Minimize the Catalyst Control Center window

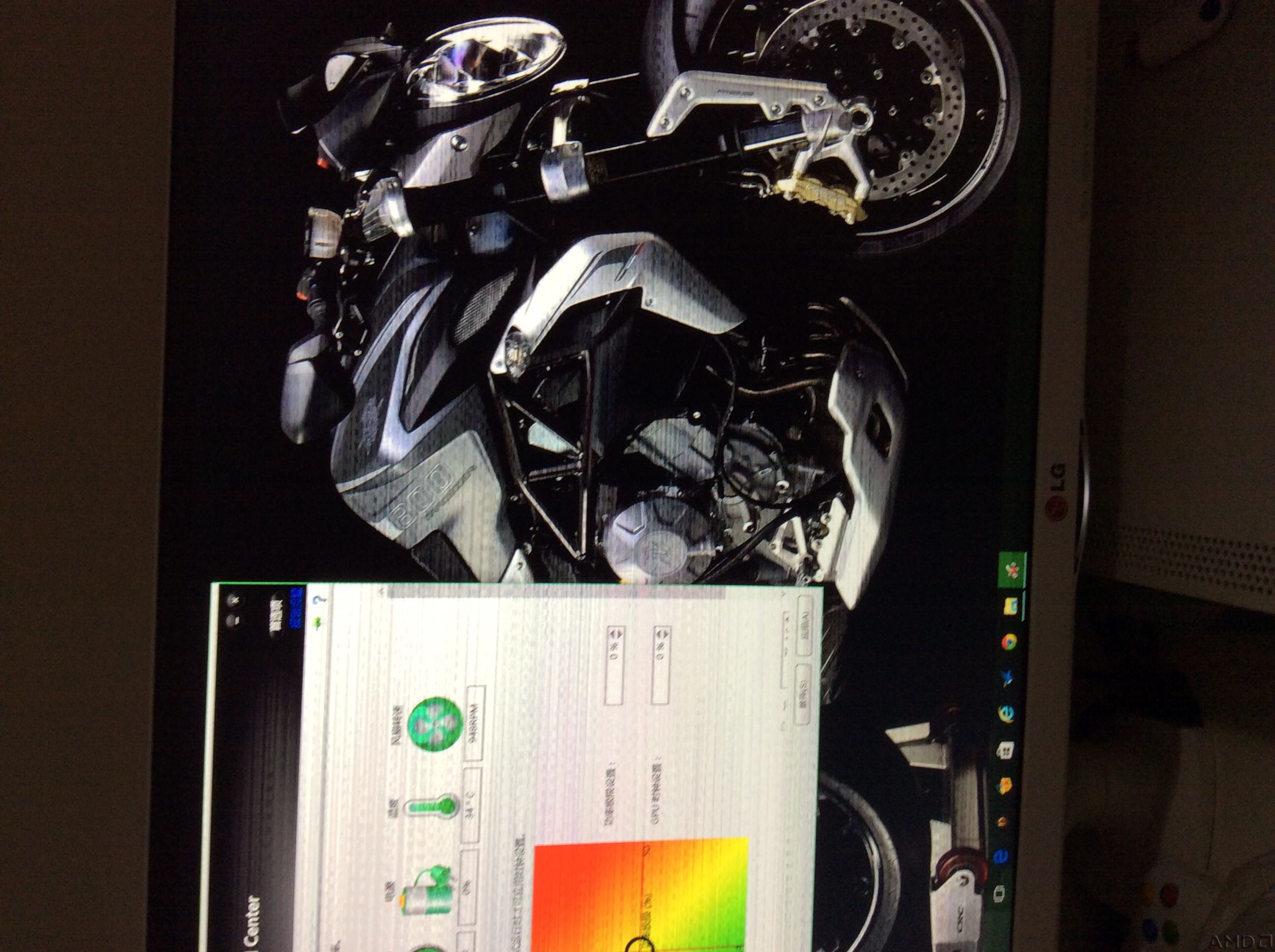234,620
